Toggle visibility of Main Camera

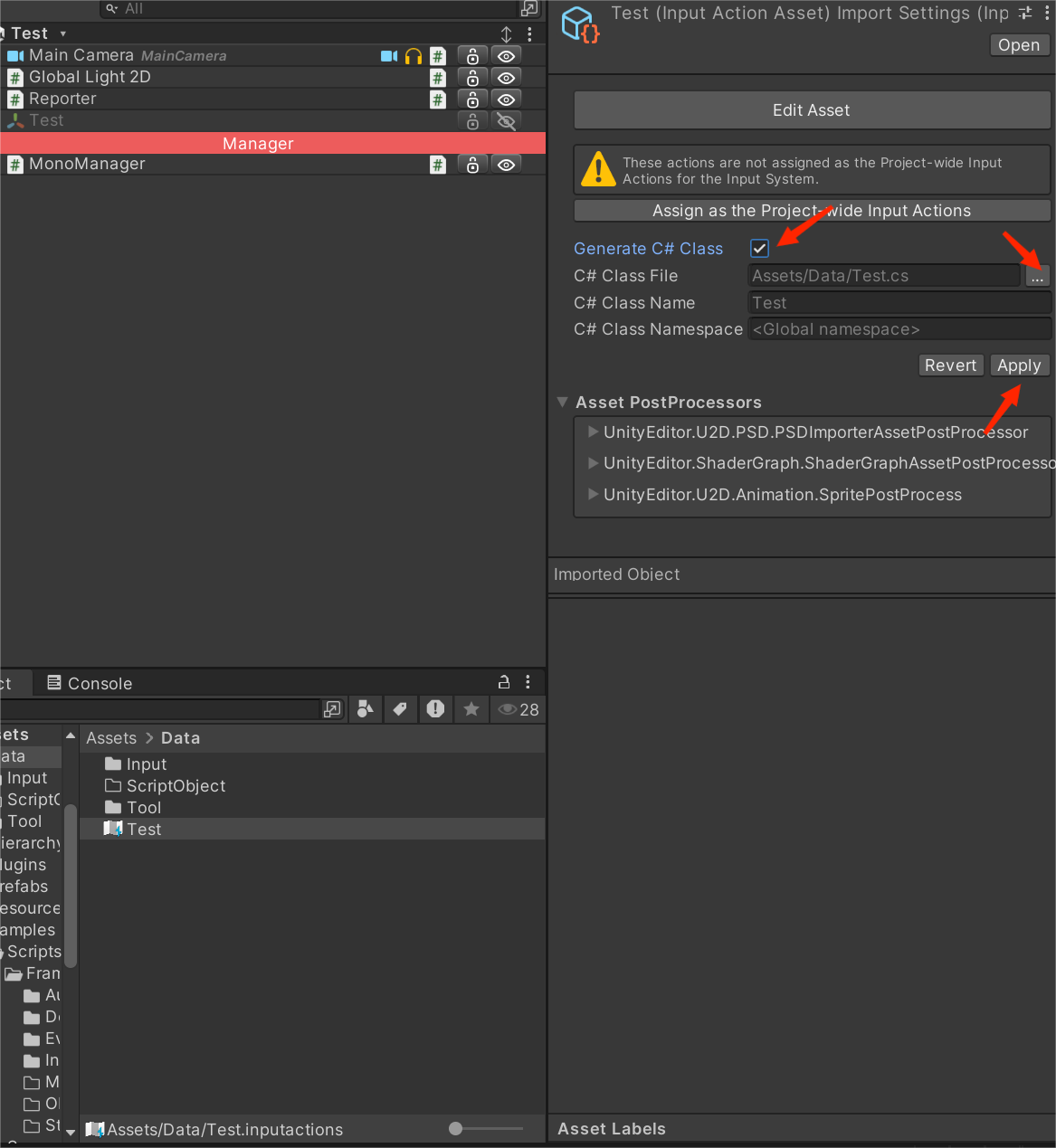point(507,56)
